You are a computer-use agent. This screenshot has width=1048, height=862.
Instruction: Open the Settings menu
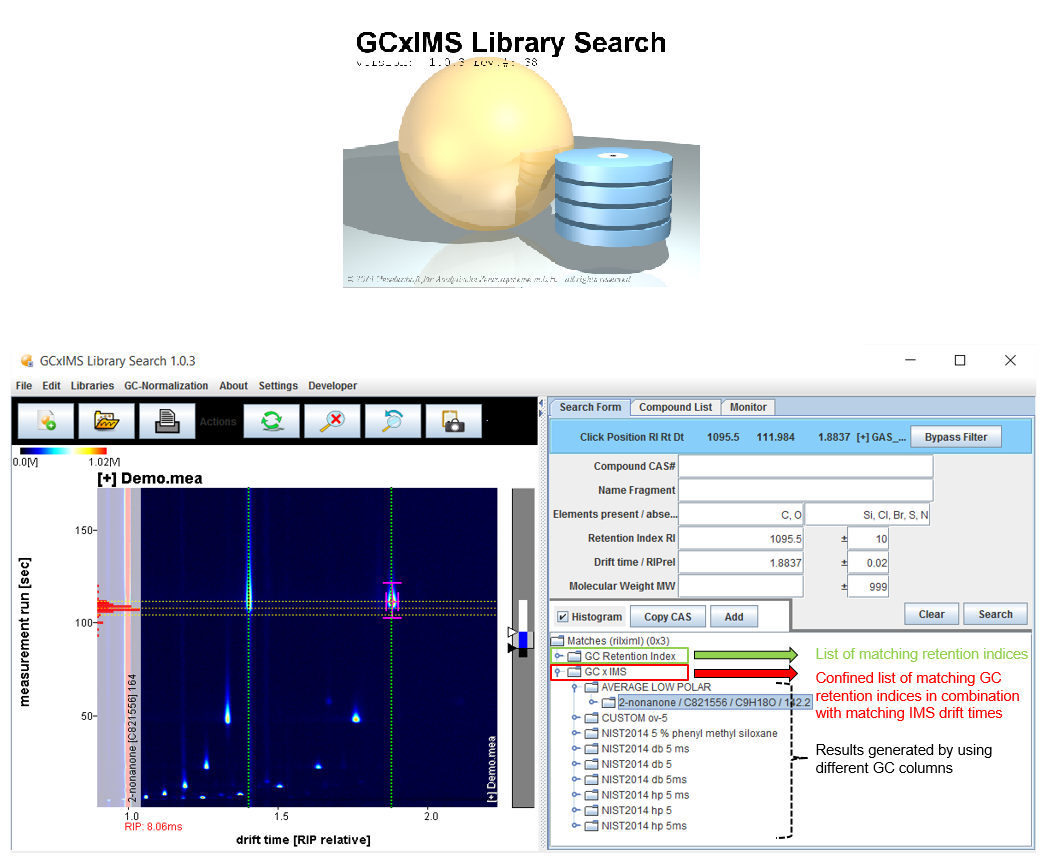click(278, 386)
